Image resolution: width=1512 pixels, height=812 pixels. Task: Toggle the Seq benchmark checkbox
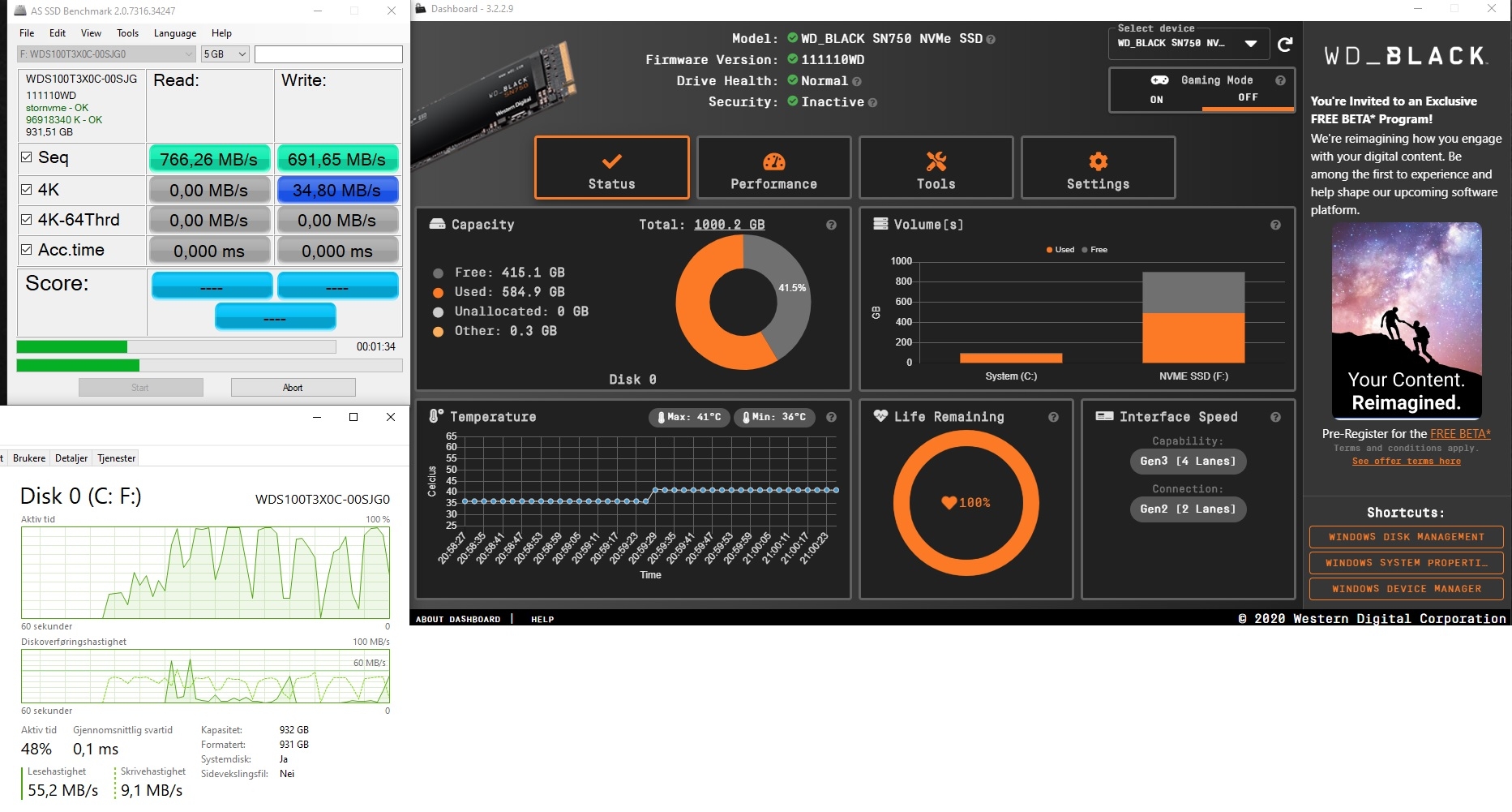pyautogui.click(x=27, y=157)
